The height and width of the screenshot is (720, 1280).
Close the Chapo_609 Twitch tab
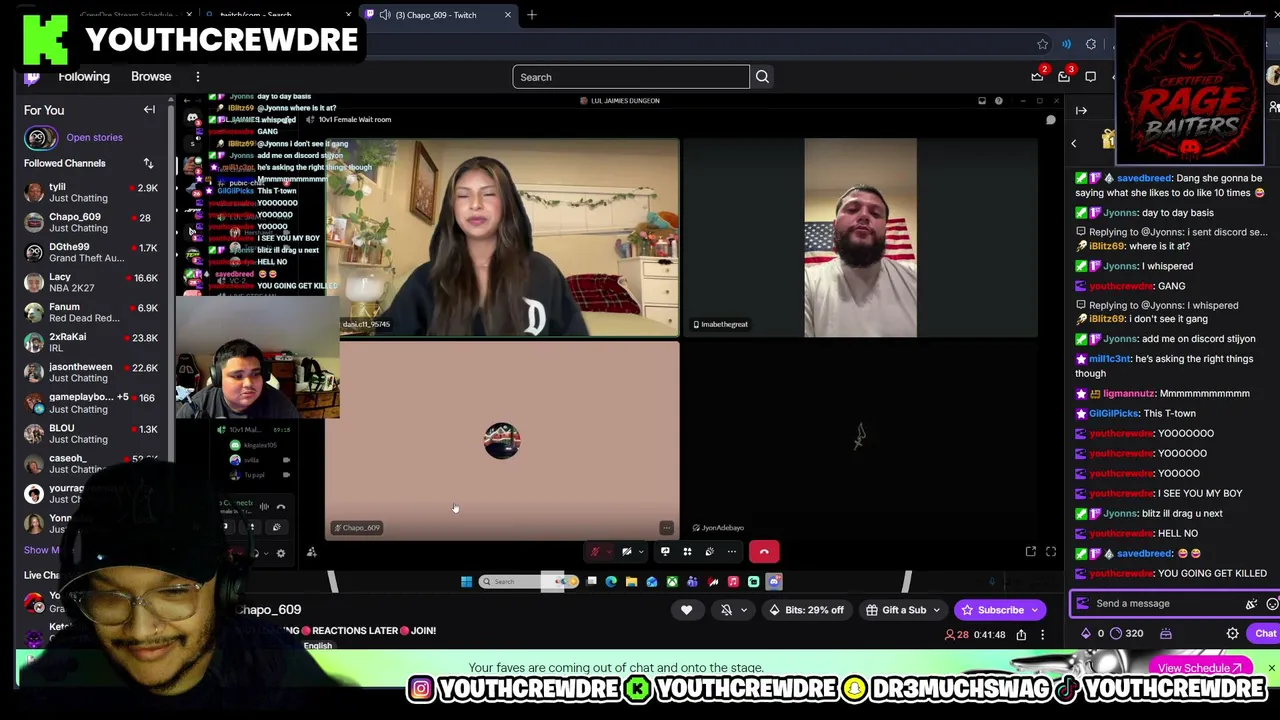click(507, 15)
